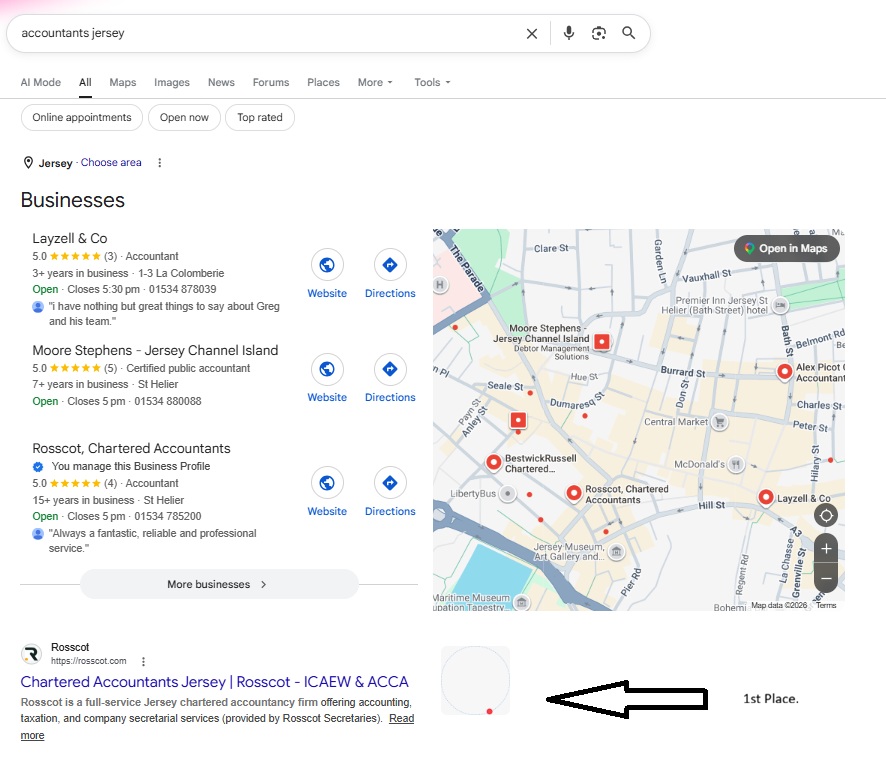Click the Website icon for Moore Stephens
This screenshot has width=886, height=760.
tap(327, 369)
